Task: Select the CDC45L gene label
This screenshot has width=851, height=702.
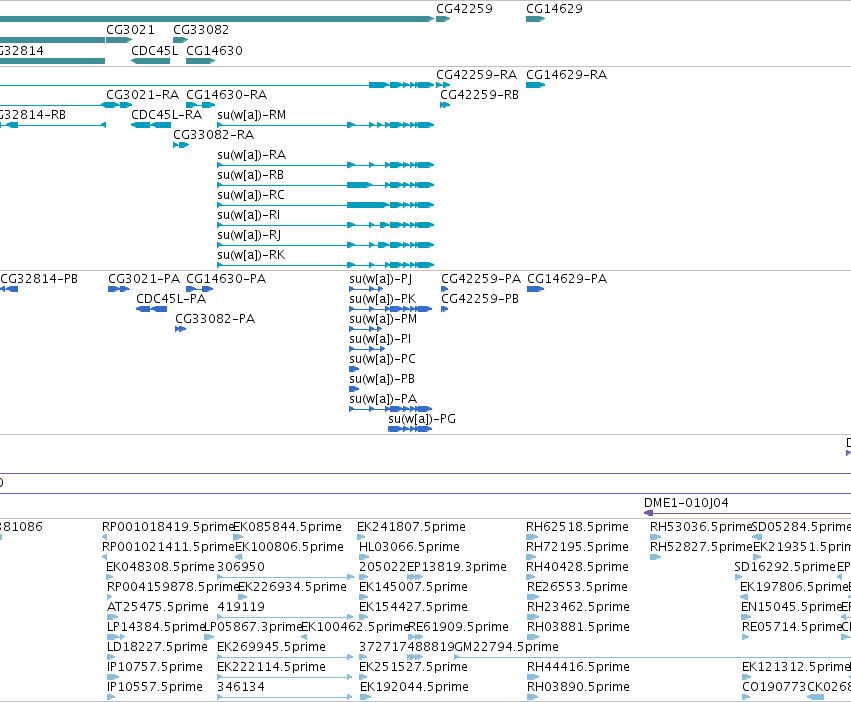Action: (x=155, y=51)
